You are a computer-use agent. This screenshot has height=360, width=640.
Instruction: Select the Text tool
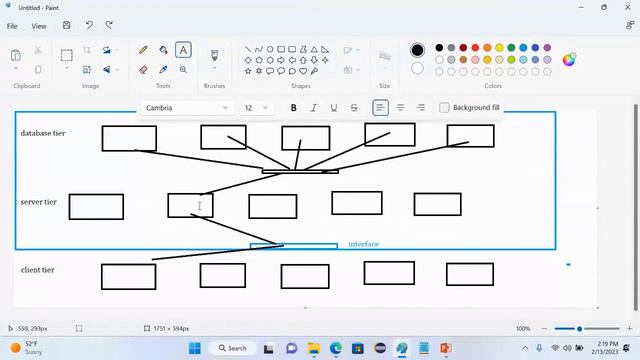click(x=183, y=50)
